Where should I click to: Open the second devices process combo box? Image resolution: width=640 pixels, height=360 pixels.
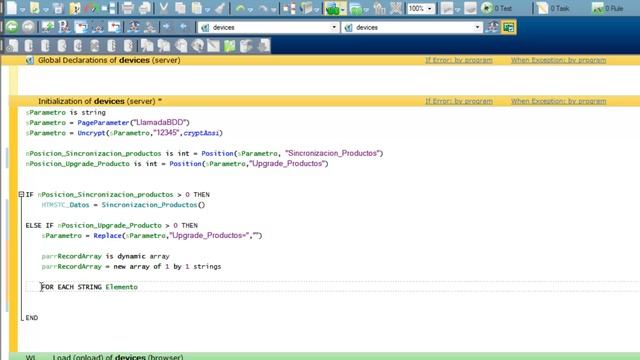coord(412,27)
